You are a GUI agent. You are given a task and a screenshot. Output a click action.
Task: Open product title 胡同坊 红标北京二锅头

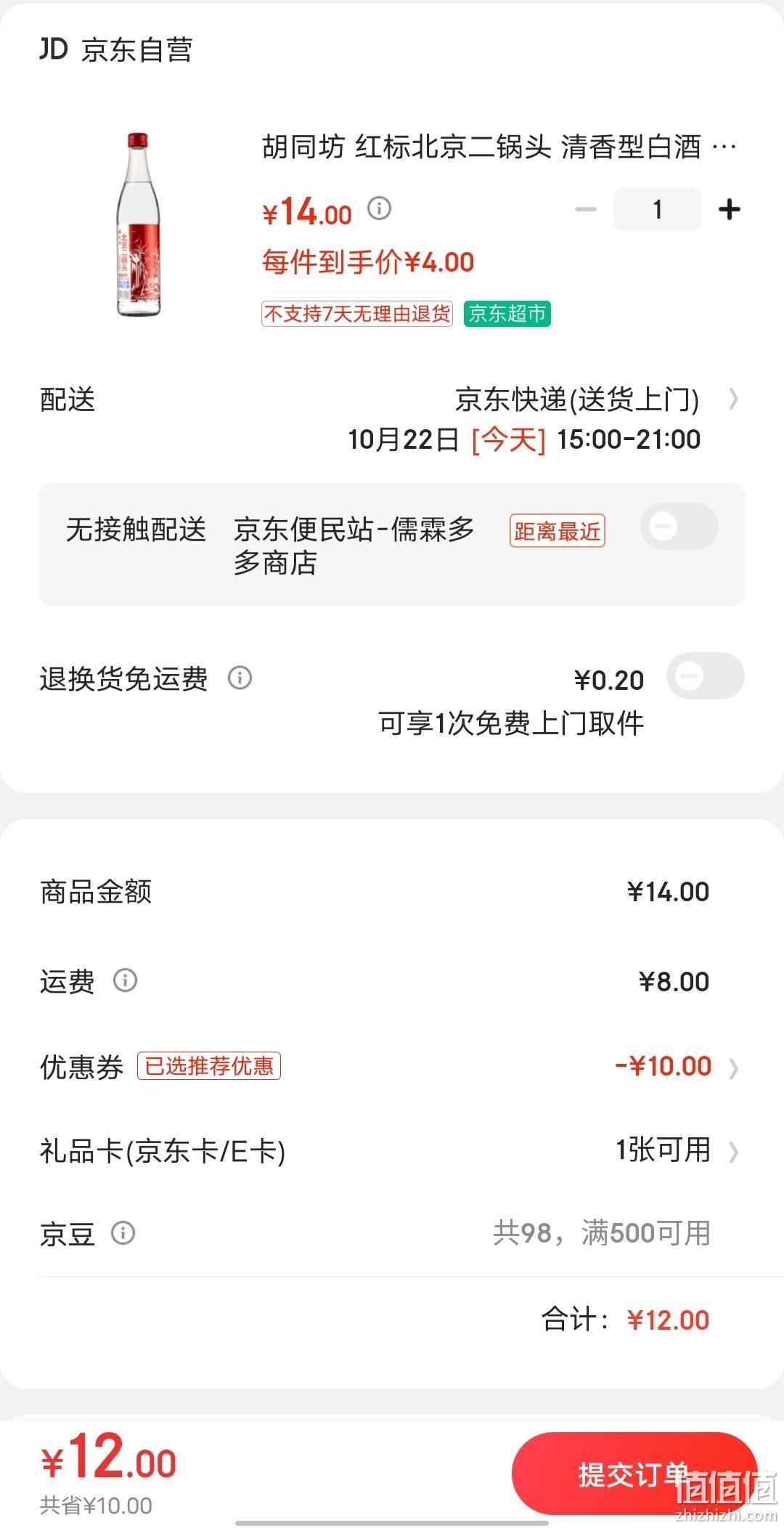pyautogui.click(x=499, y=147)
